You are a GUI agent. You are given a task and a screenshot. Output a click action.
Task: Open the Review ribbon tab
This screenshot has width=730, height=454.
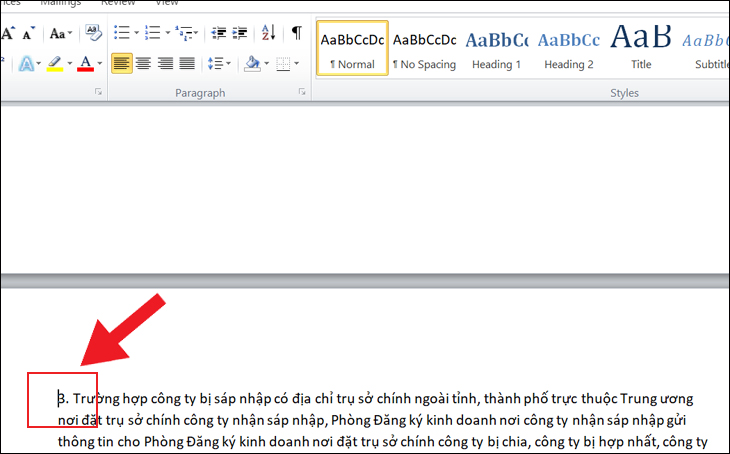[x=119, y=3]
